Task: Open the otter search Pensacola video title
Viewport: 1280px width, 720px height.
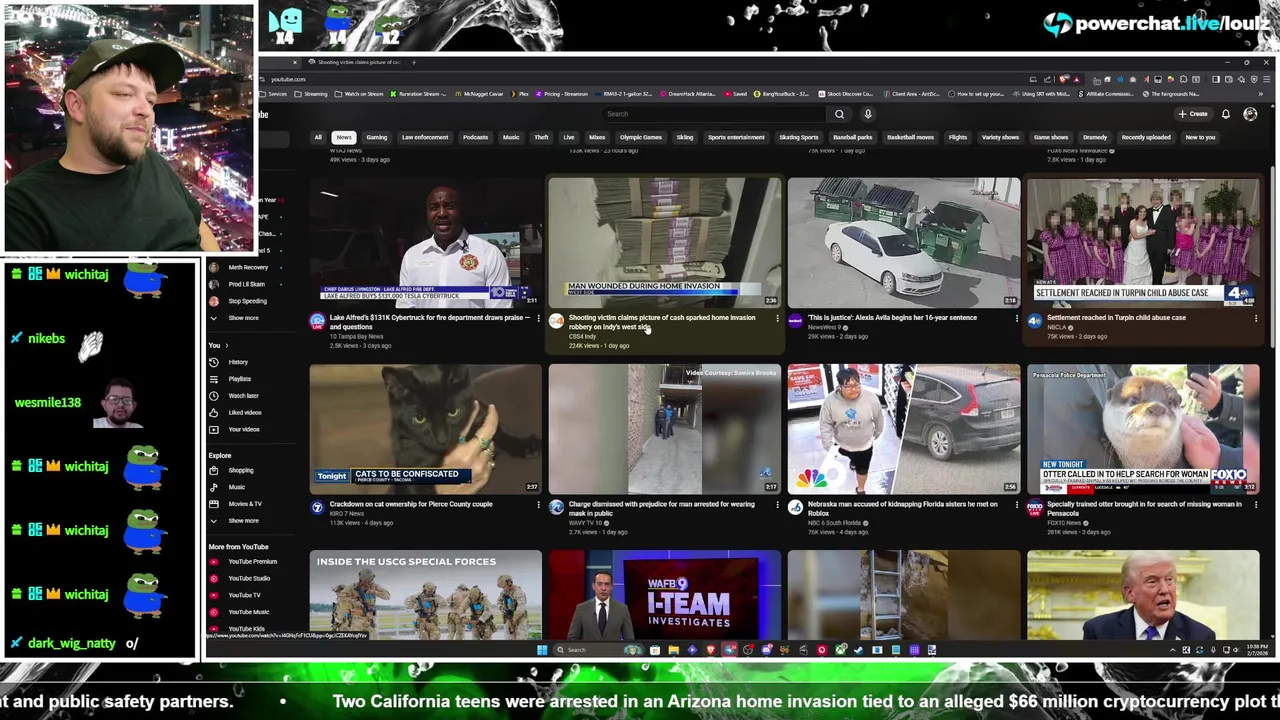Action: pos(1144,508)
